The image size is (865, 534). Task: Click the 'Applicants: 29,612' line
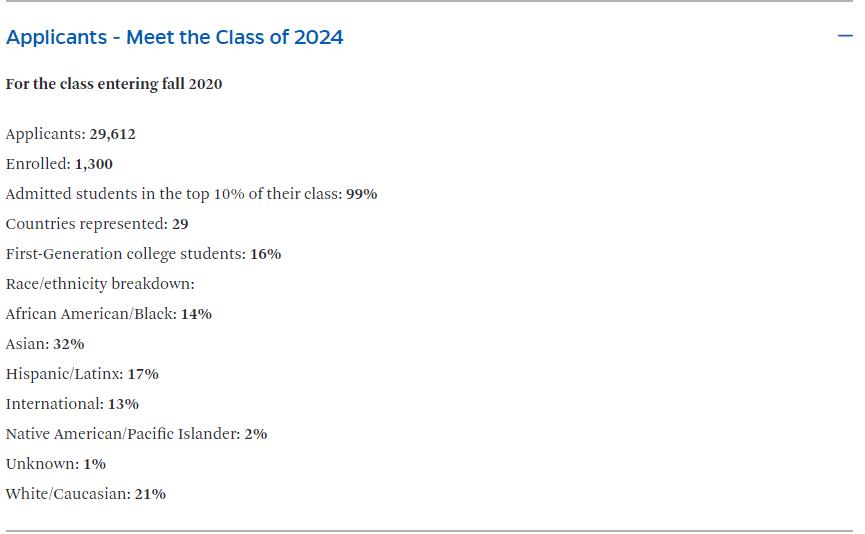click(x=71, y=135)
